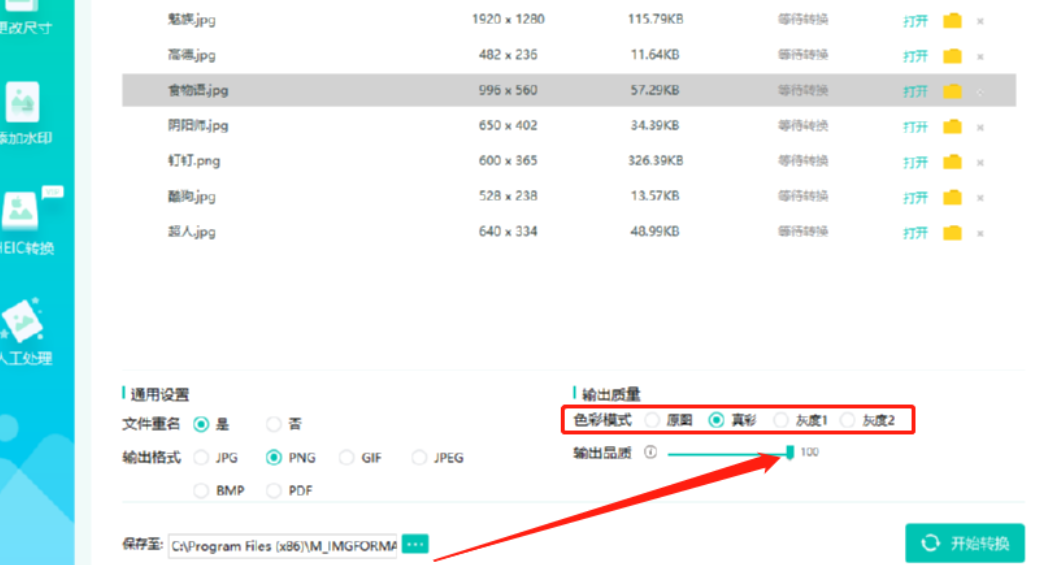Set 文件重名 to 否
1040x565 pixels.
tap(273, 424)
